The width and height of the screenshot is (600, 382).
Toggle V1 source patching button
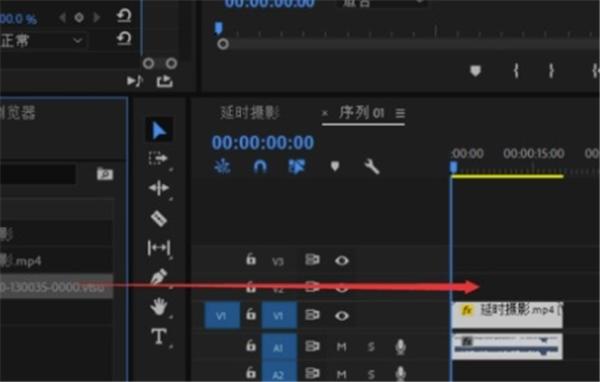(x=222, y=315)
